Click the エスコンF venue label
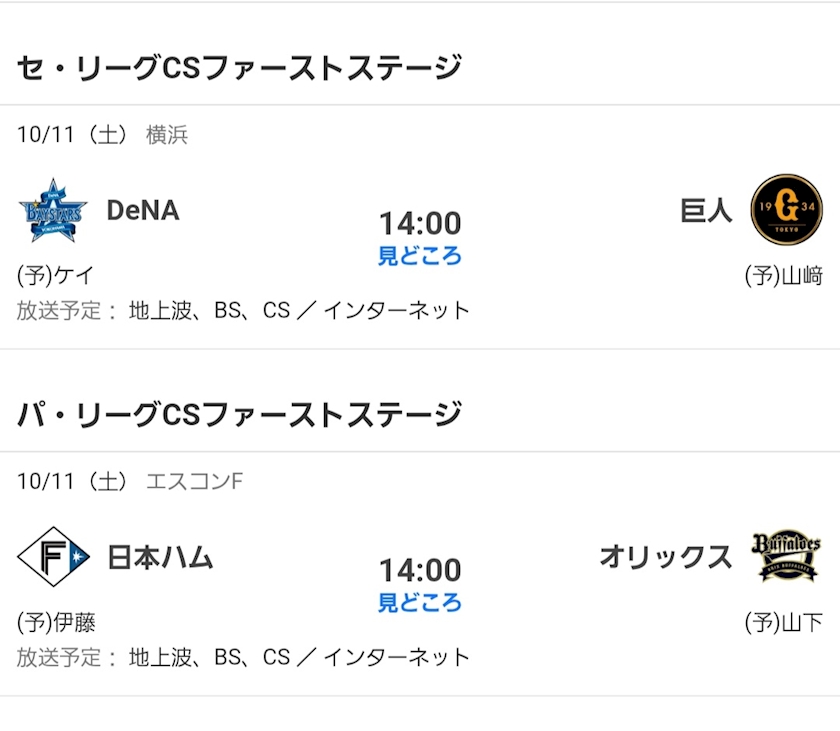Screen dimensions: 840x731 pyautogui.click(x=194, y=481)
